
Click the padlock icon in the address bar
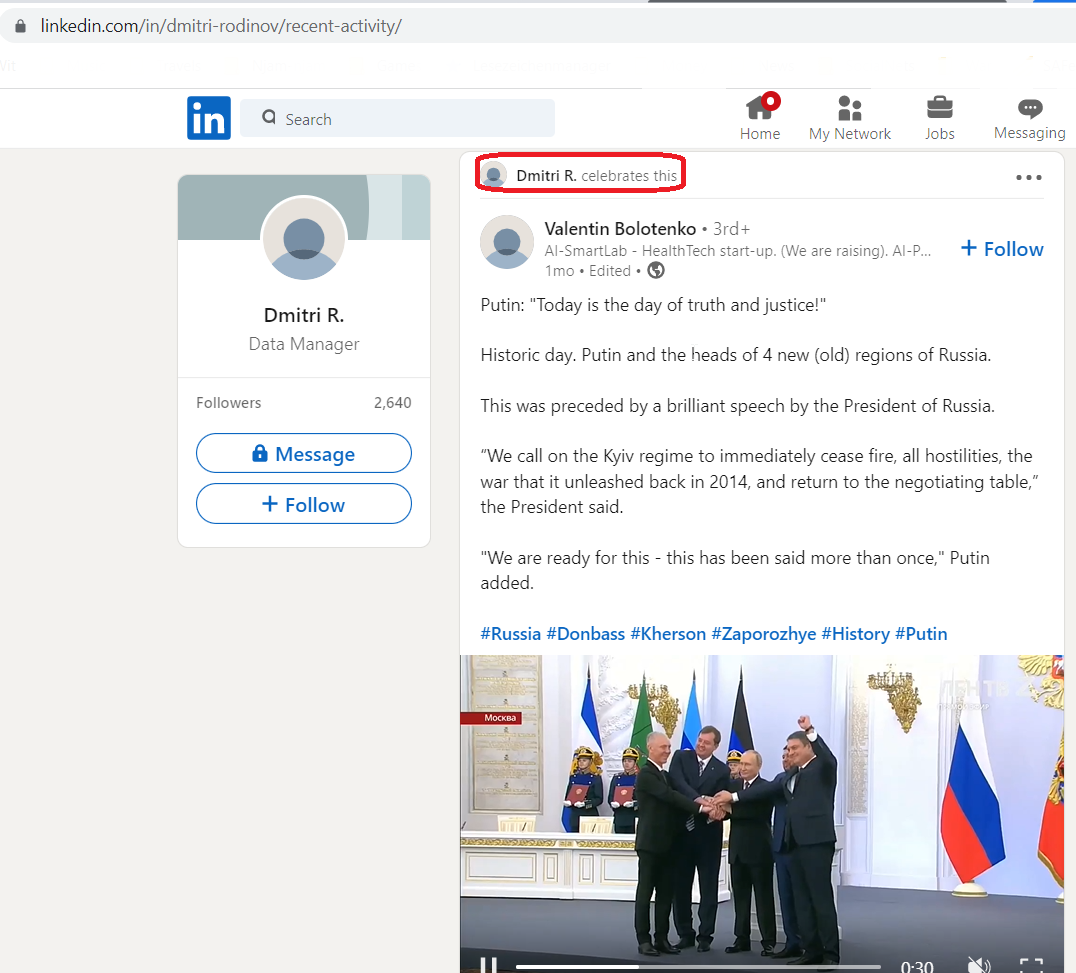pyautogui.click(x=21, y=26)
